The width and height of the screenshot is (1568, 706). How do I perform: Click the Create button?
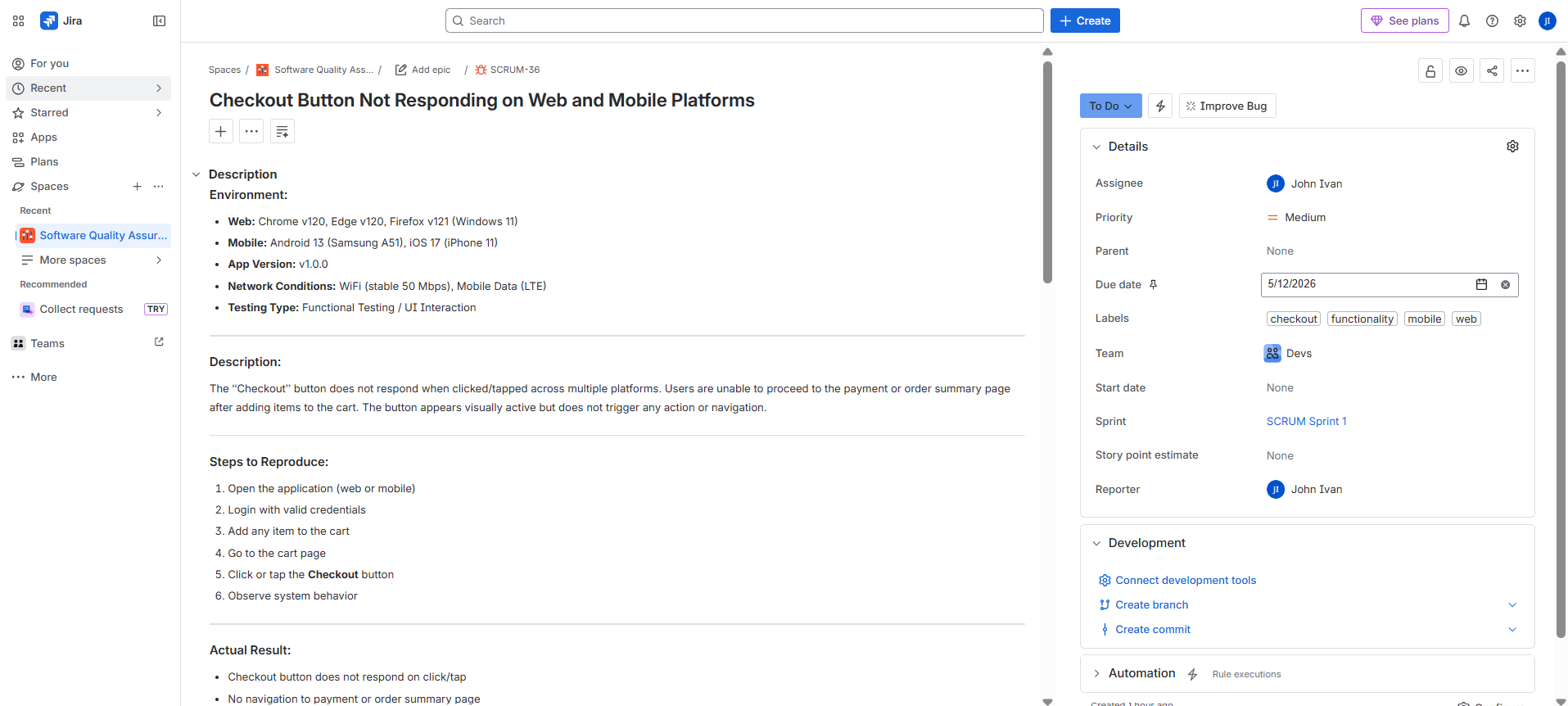(x=1085, y=20)
